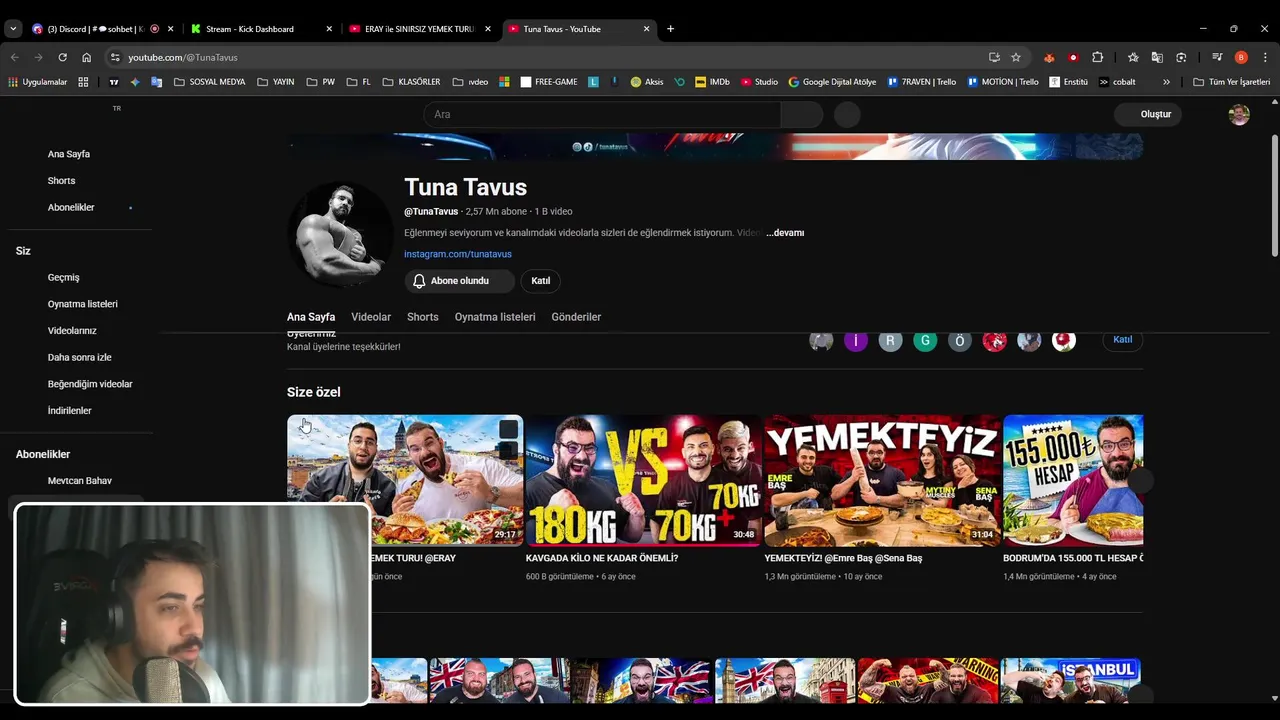
Task: Show next videos in Size özel row
Action: [1141, 481]
